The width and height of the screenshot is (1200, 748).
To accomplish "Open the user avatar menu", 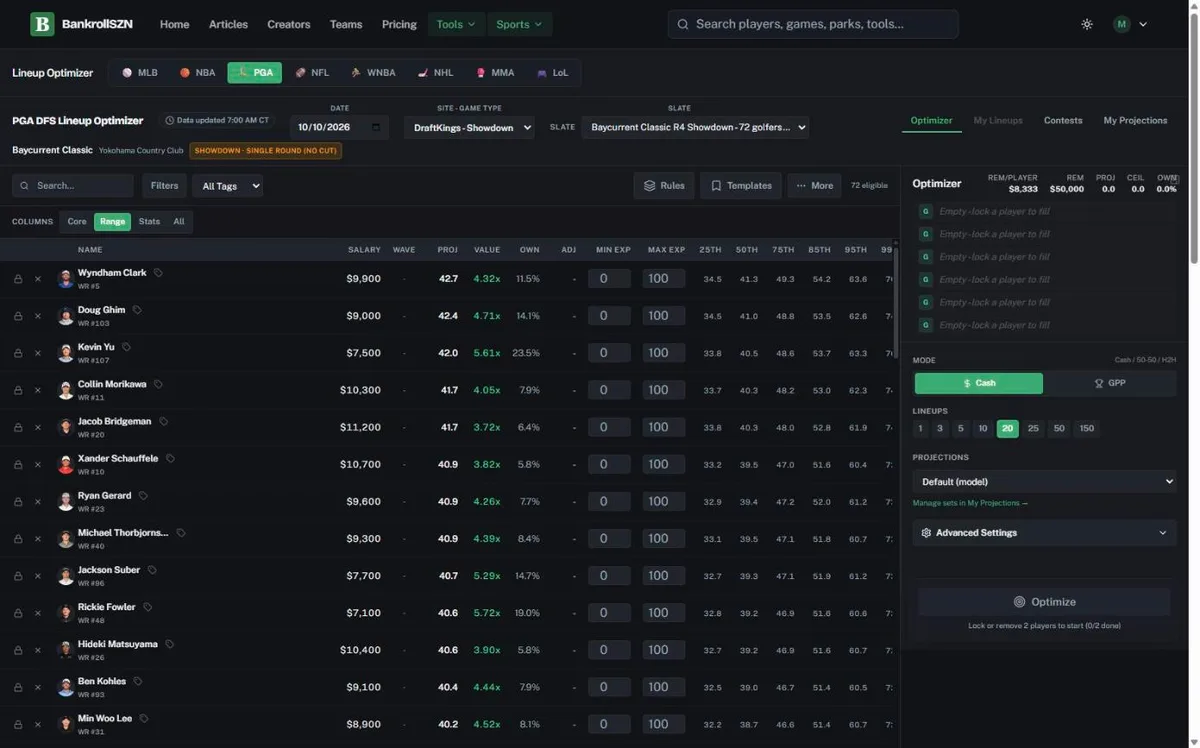I will tap(1130, 24).
